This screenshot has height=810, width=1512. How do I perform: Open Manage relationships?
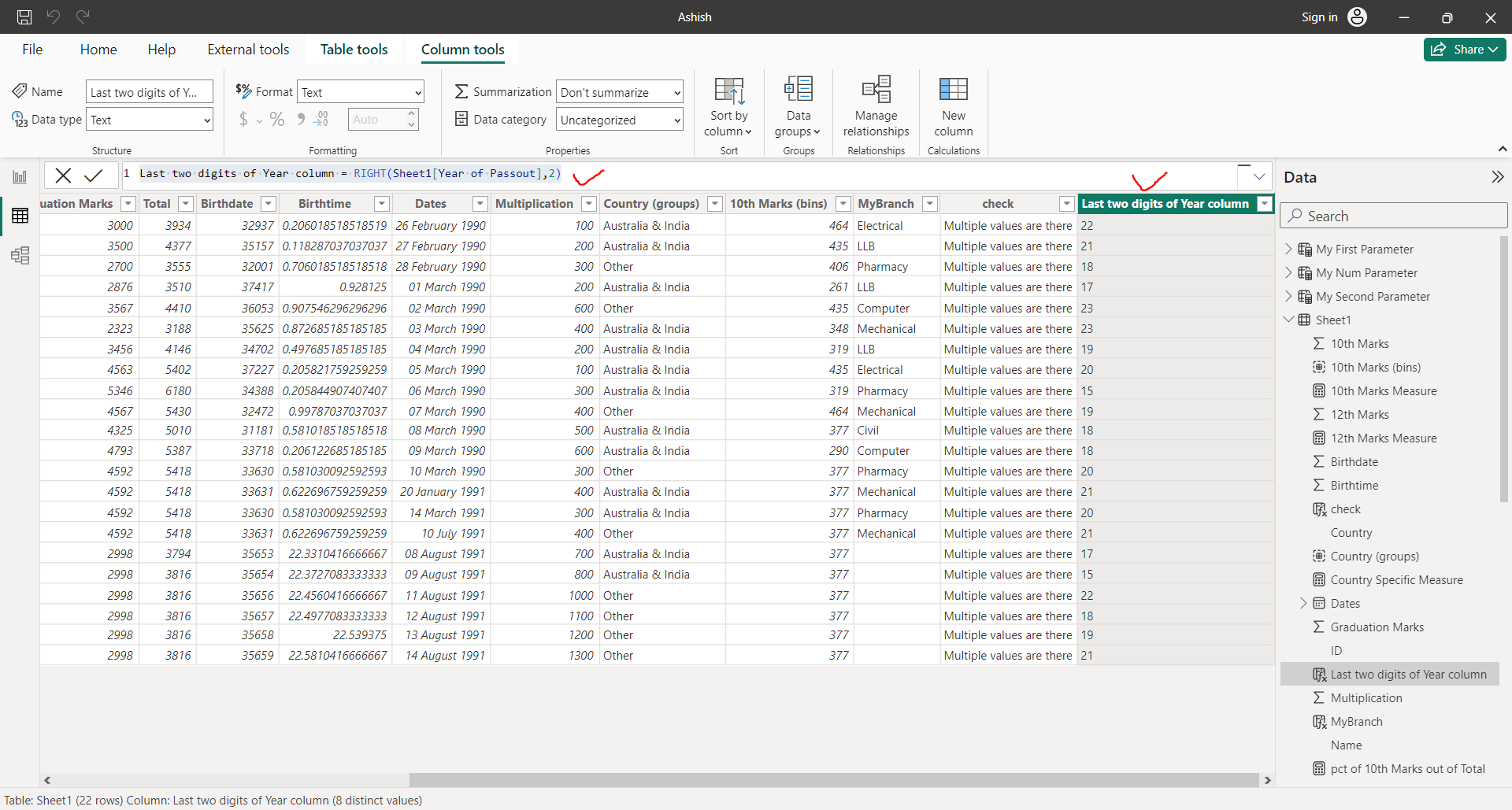click(875, 106)
